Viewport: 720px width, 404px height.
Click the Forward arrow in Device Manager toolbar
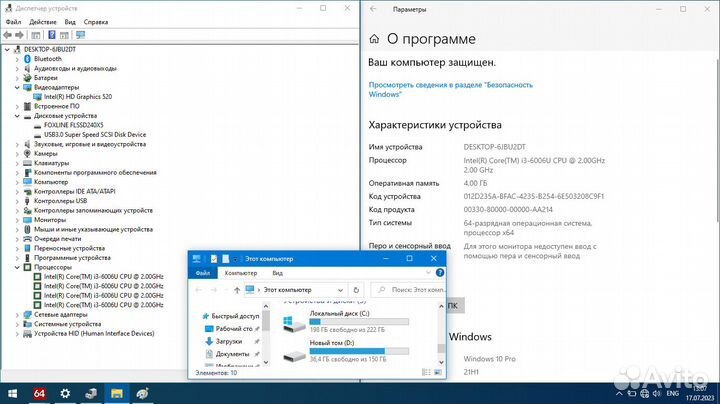tap(19, 35)
